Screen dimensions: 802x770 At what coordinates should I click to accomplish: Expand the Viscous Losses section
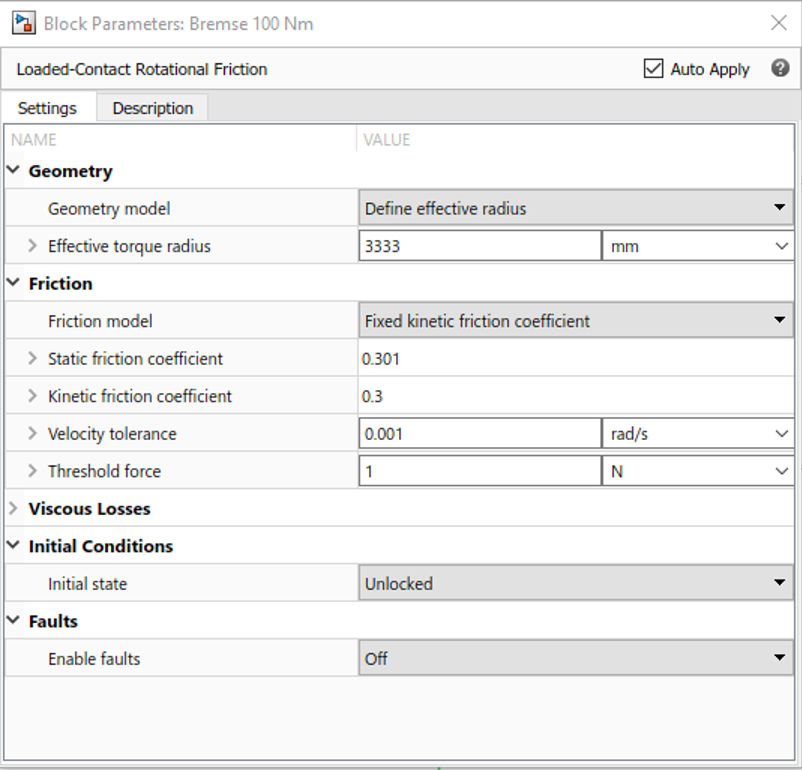point(13,509)
